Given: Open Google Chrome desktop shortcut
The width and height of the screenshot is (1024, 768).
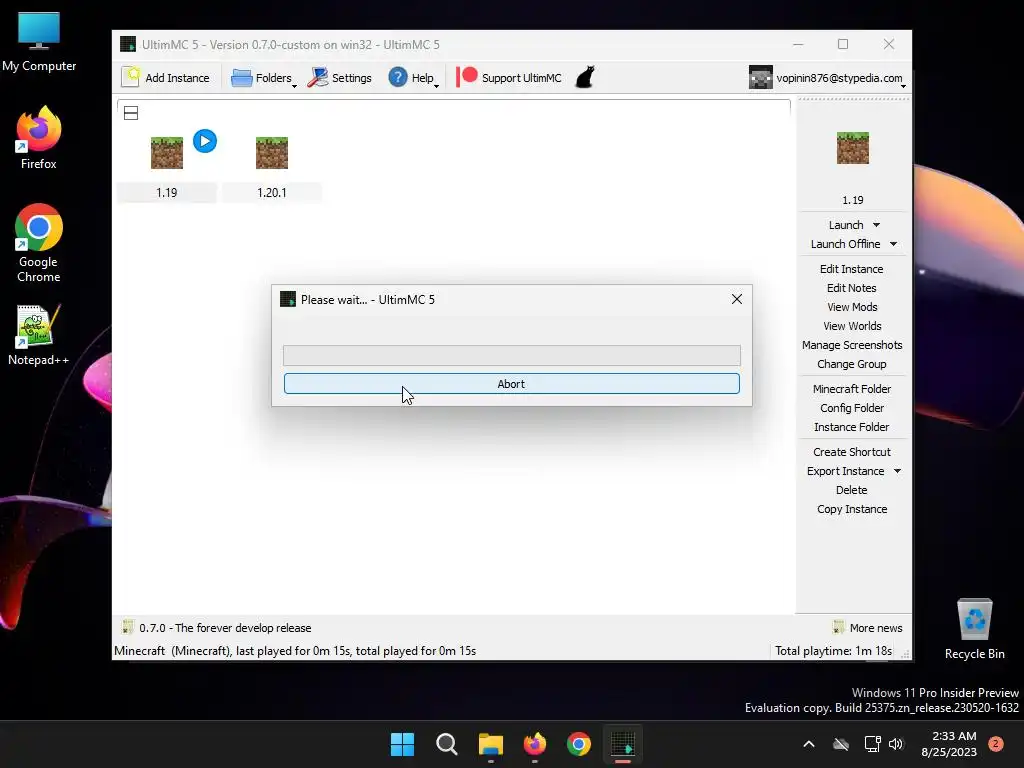Looking at the screenshot, I should click(x=39, y=243).
